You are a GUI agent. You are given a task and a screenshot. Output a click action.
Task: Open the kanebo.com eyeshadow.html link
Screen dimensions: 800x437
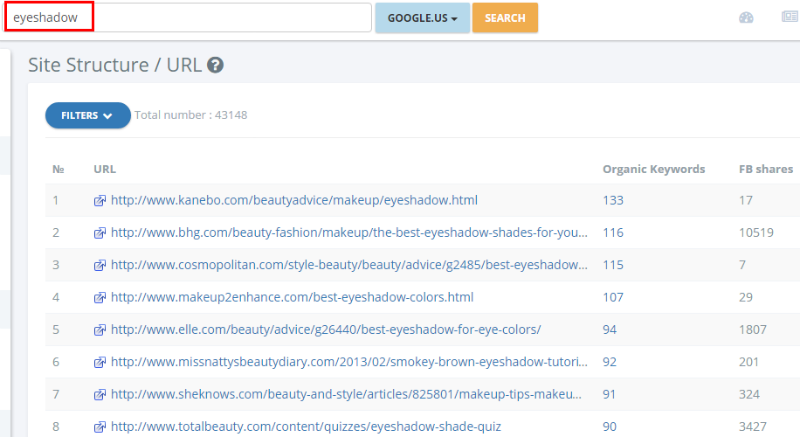(x=294, y=200)
